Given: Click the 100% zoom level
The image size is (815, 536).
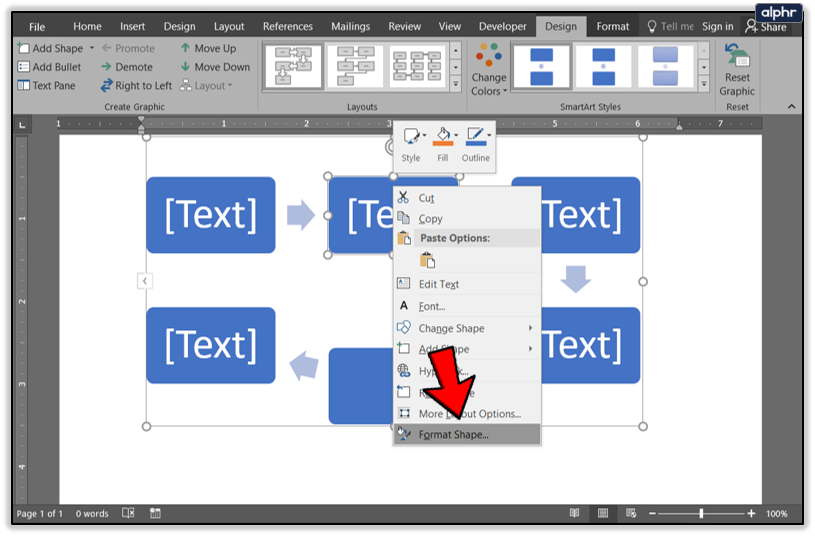Looking at the screenshot, I should click(777, 514).
